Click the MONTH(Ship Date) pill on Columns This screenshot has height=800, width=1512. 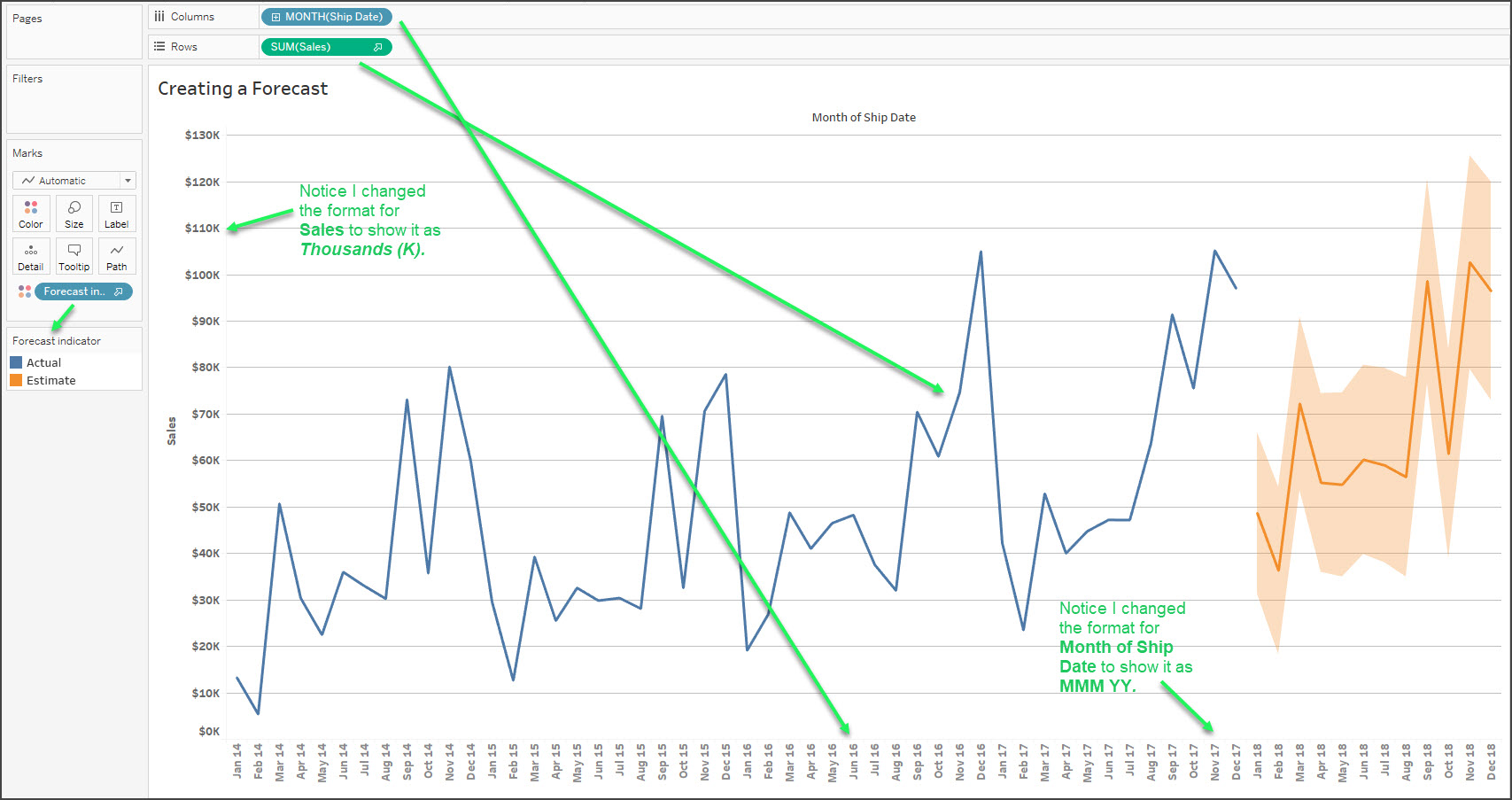(x=326, y=16)
